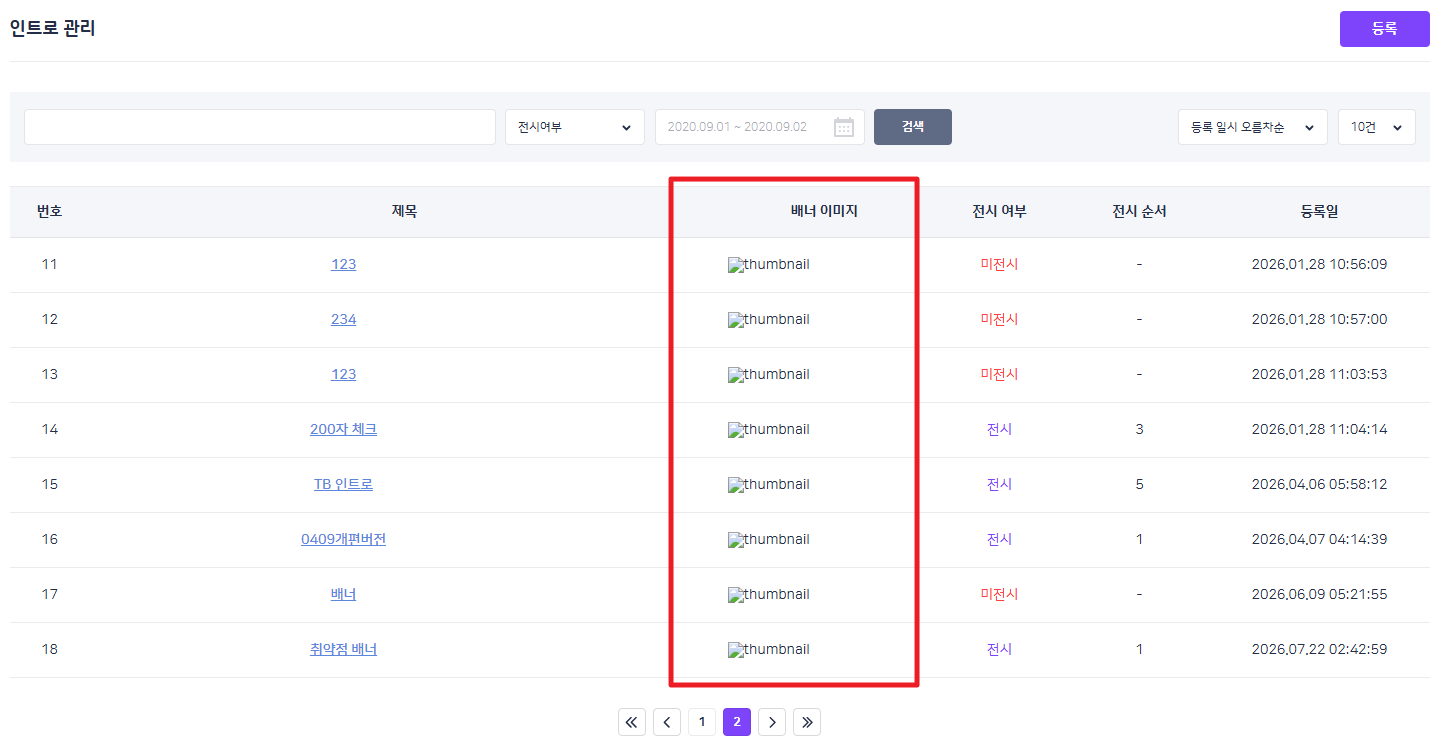Click the broken thumbnail in row 11
The height and width of the screenshot is (748, 1446).
click(769, 265)
